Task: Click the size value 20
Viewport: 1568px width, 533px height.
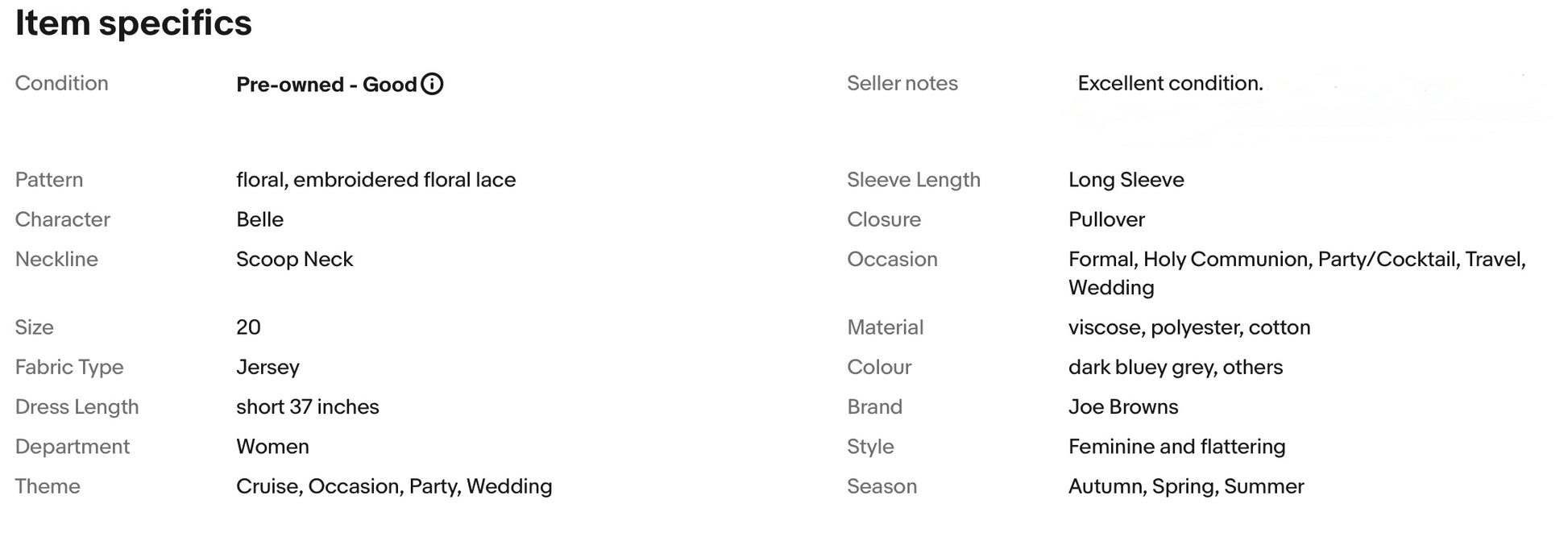Action: point(248,327)
